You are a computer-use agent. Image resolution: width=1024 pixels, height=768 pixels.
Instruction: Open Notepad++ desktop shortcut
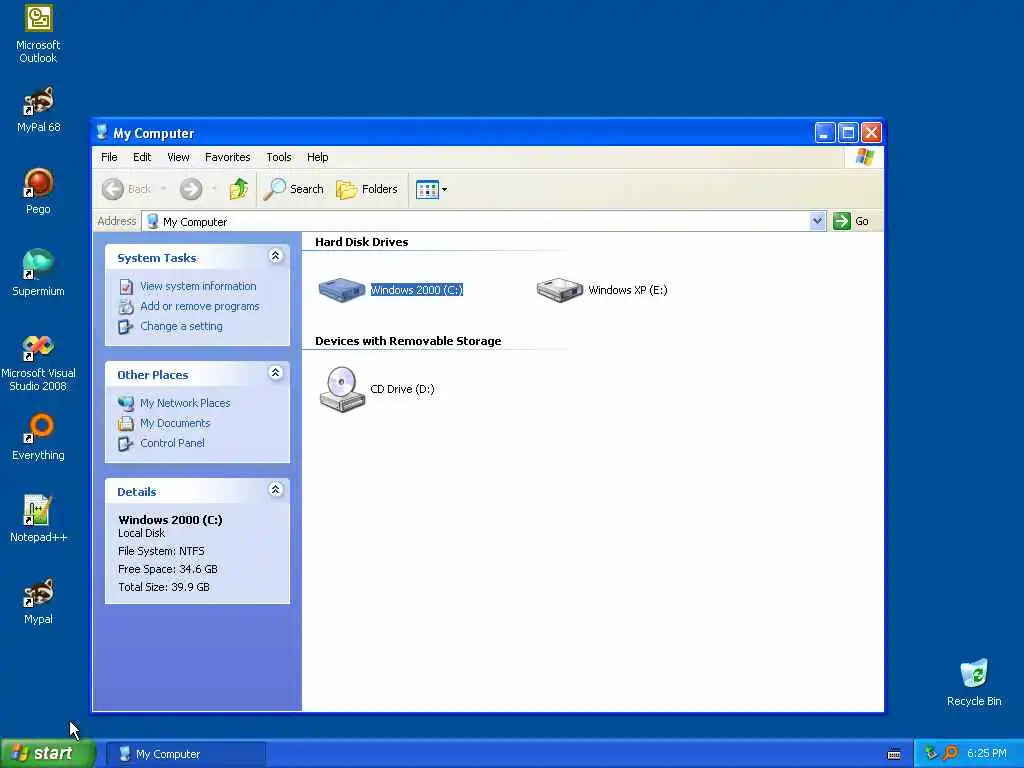pyautogui.click(x=38, y=519)
